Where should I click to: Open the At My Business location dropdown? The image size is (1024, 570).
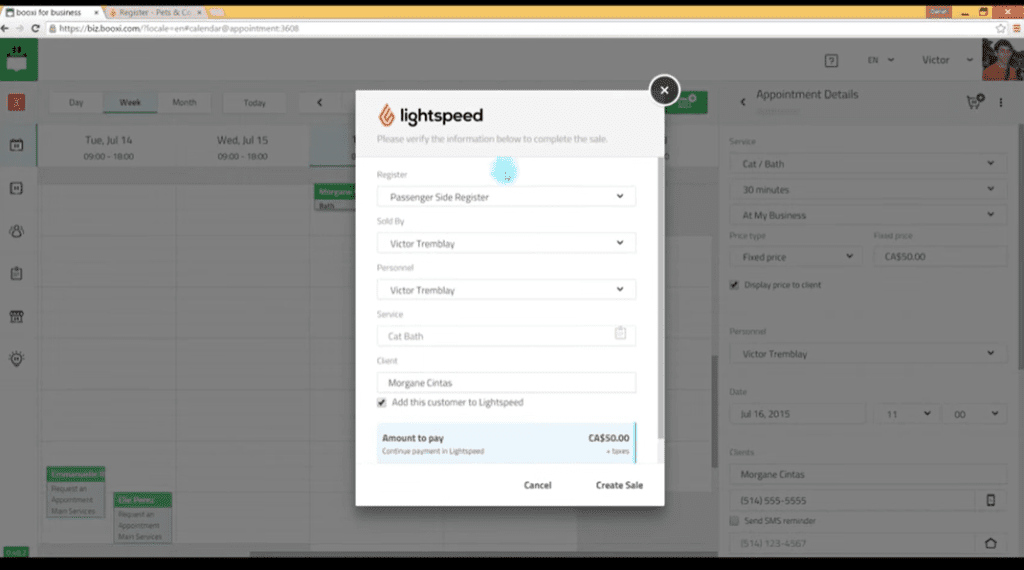pyautogui.click(x=868, y=215)
